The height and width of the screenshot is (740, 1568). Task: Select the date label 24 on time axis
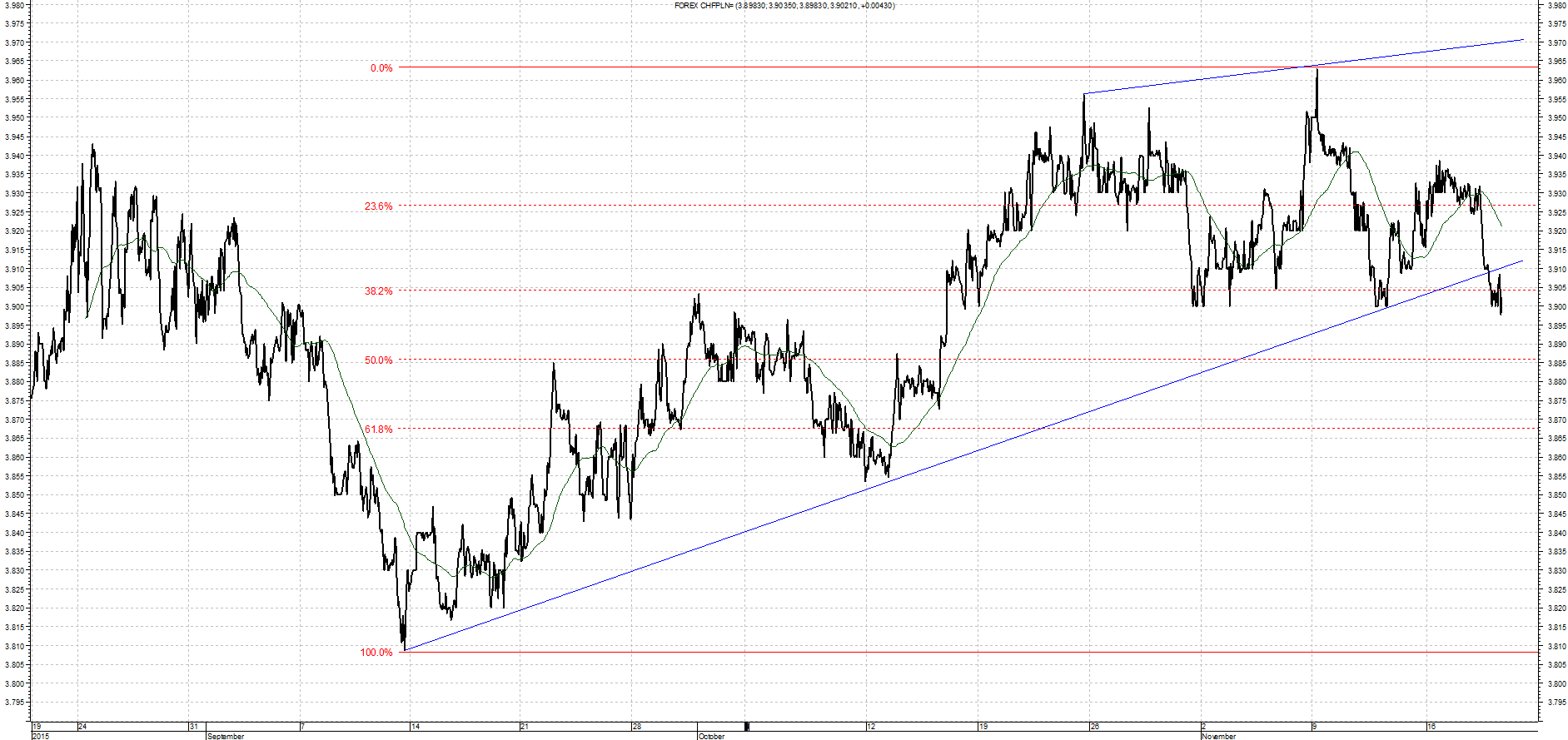click(82, 727)
